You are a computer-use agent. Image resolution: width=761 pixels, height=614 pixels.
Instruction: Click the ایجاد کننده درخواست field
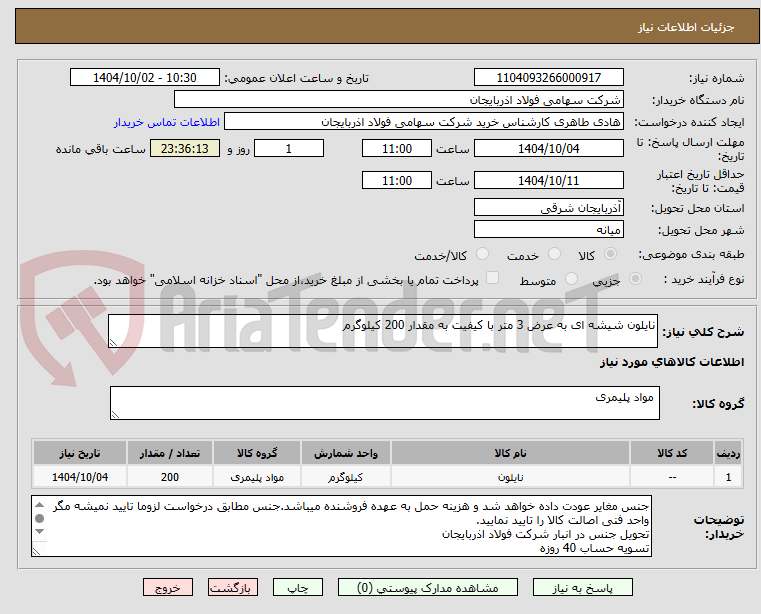[x=424, y=122]
